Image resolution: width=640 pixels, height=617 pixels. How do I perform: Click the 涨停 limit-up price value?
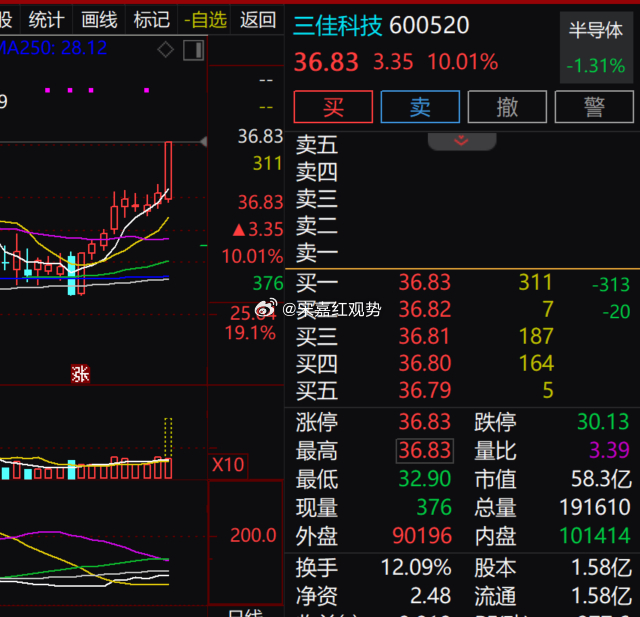424,422
